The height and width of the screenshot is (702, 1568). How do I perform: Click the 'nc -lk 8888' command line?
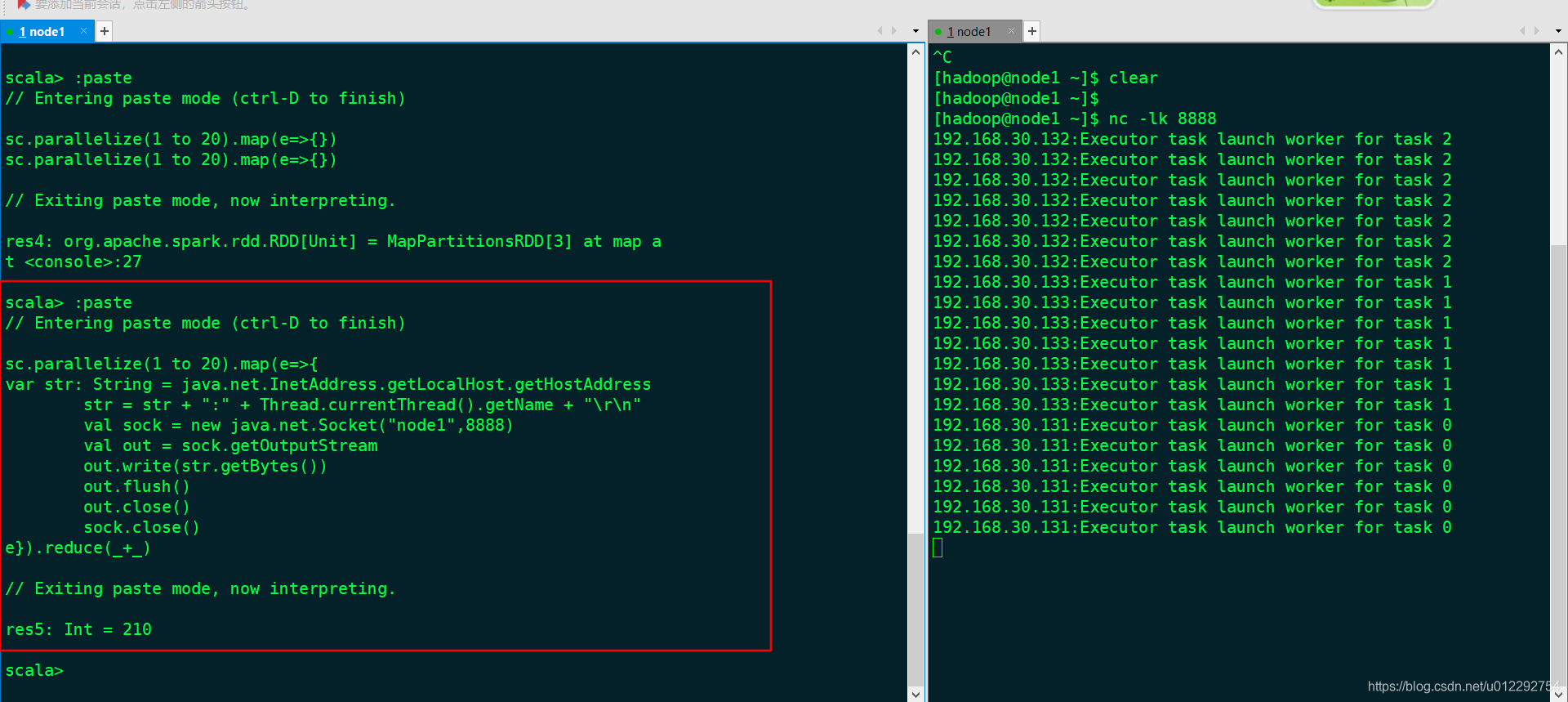(1075, 118)
